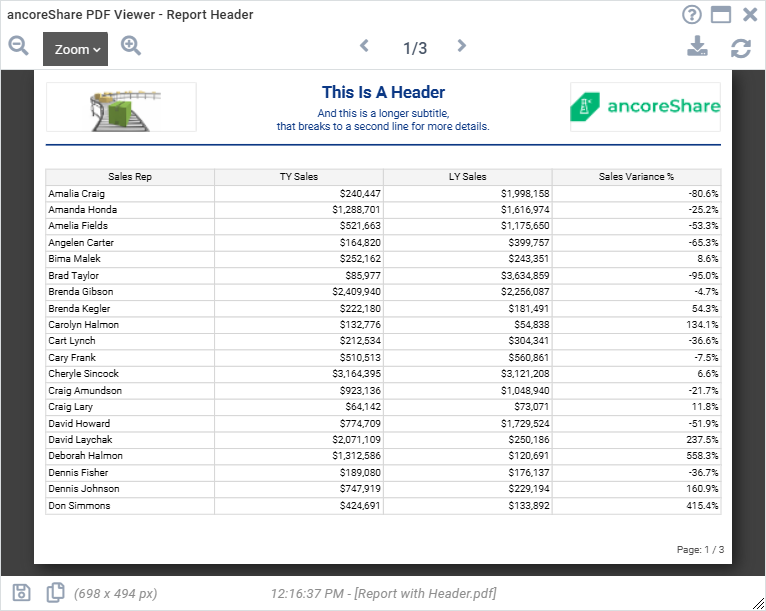Maximize the PDF Viewer window
Viewport: 766px width, 611px height.
721,15
